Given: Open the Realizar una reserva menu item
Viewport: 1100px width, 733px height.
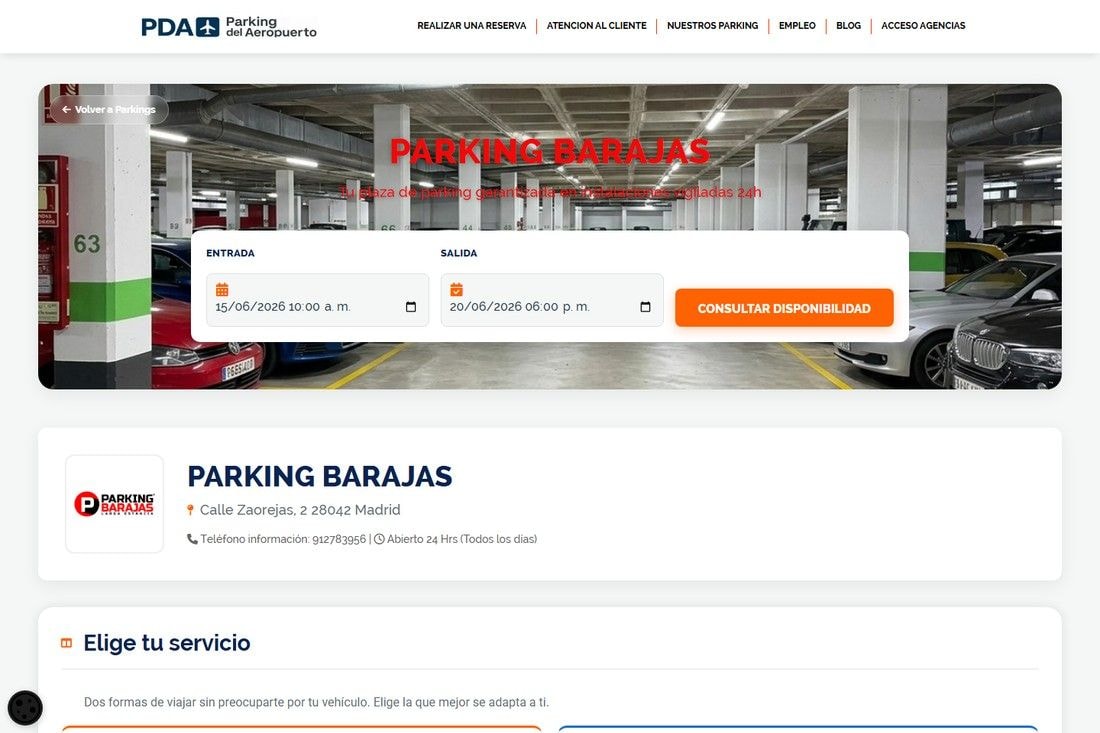Looking at the screenshot, I should coord(471,25).
